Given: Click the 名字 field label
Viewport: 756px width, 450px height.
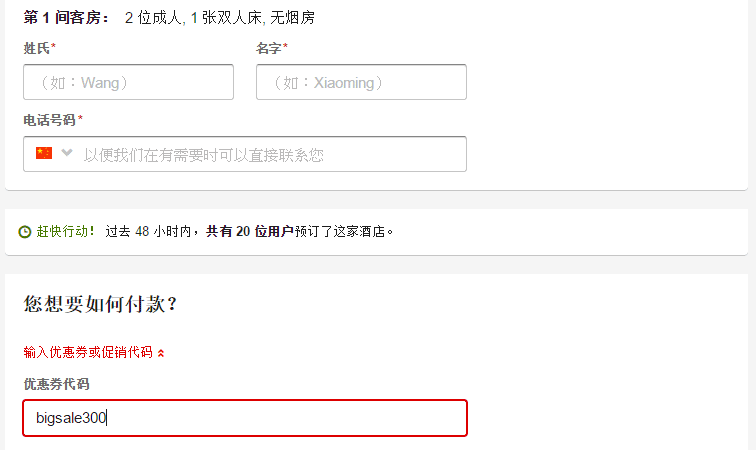Looking at the screenshot, I should (x=269, y=48).
